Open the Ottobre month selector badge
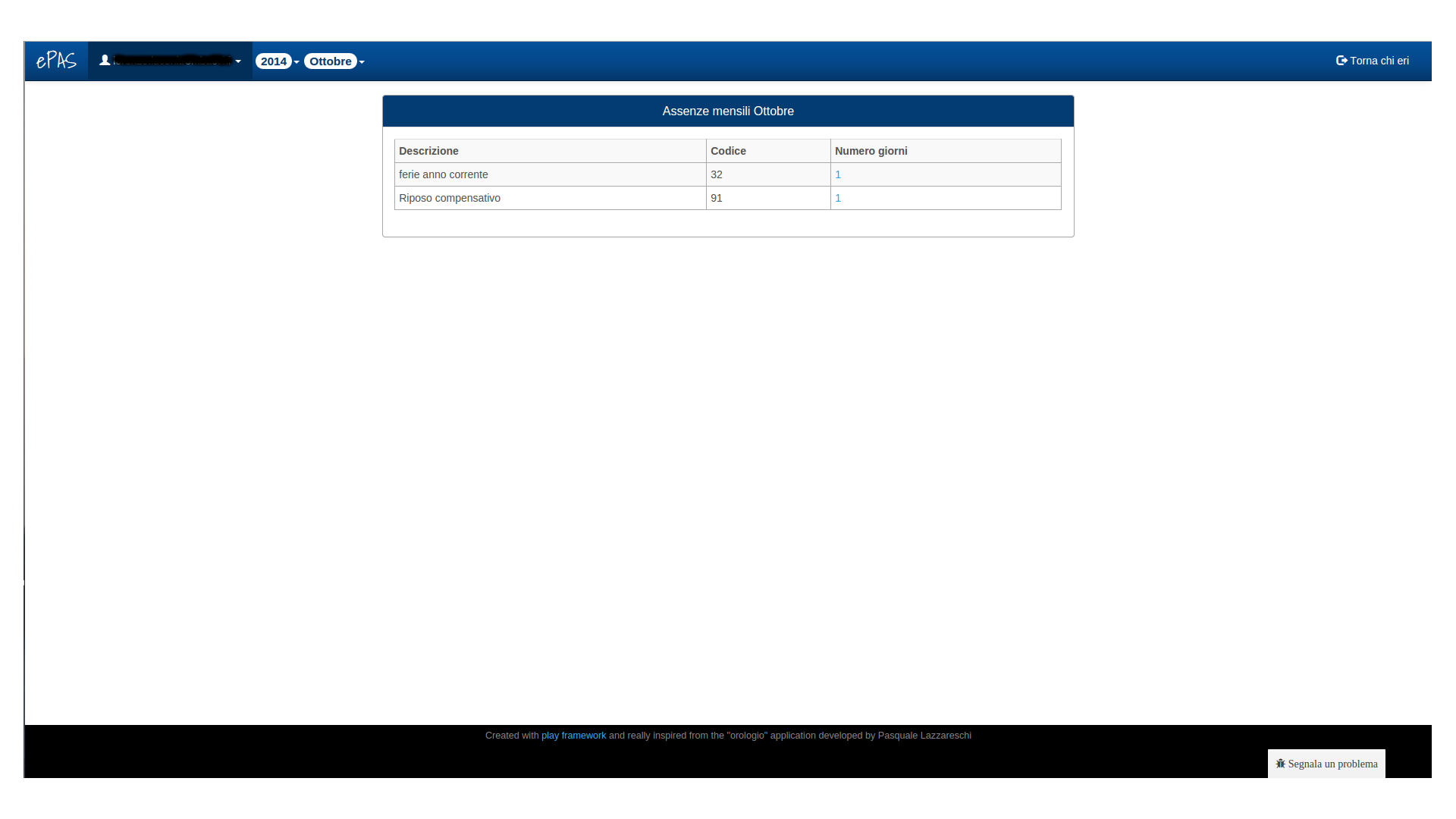 tap(330, 61)
